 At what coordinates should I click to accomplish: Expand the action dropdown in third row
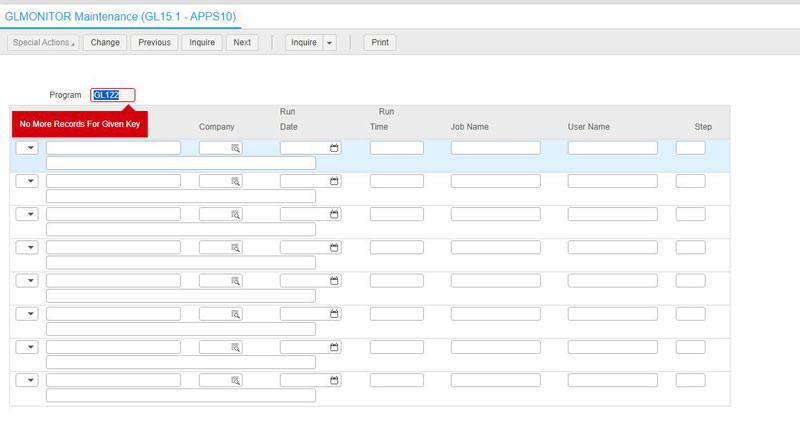(x=27, y=214)
